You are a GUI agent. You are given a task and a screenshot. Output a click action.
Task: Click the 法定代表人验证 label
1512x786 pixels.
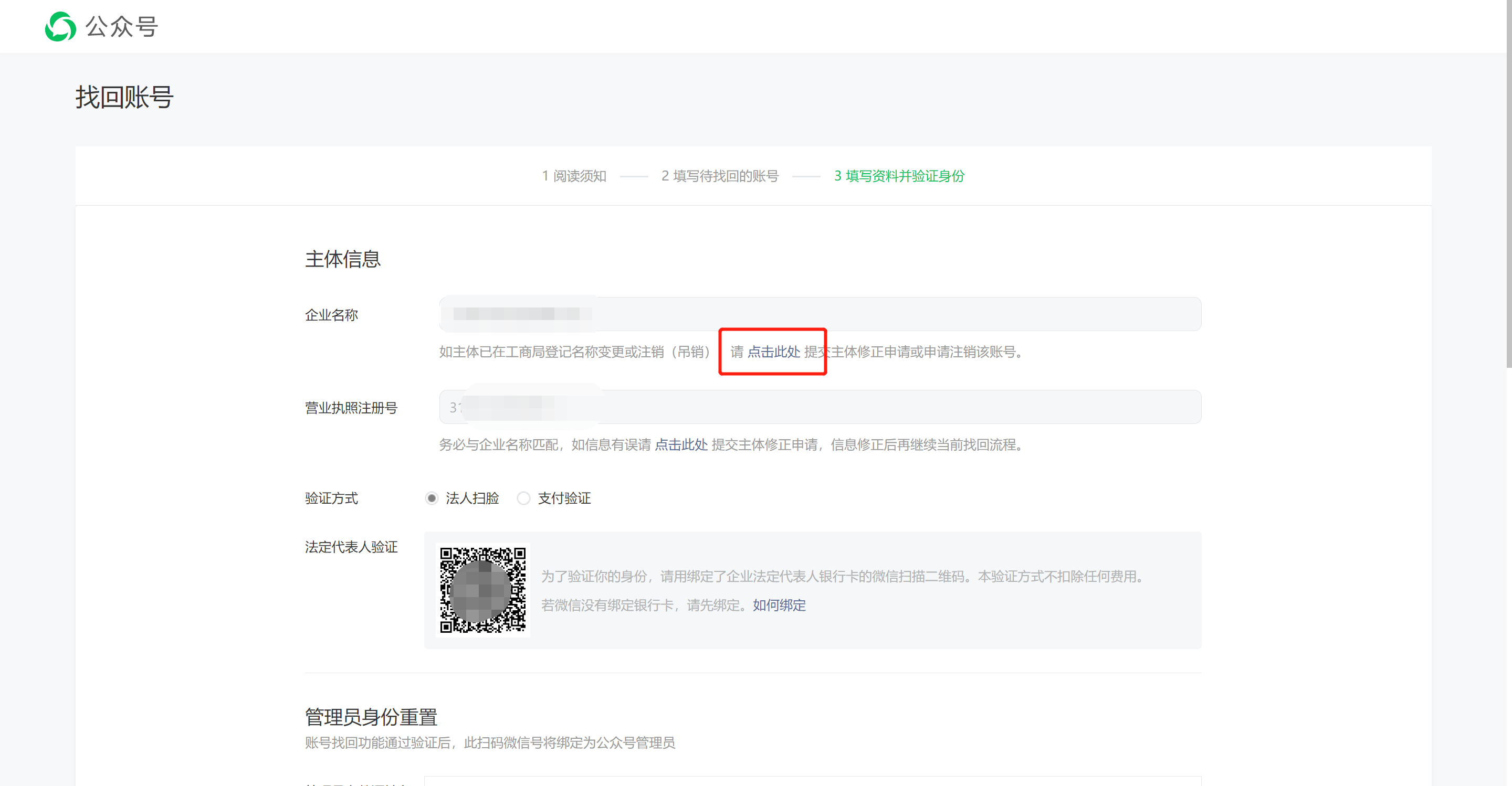pyautogui.click(x=351, y=547)
